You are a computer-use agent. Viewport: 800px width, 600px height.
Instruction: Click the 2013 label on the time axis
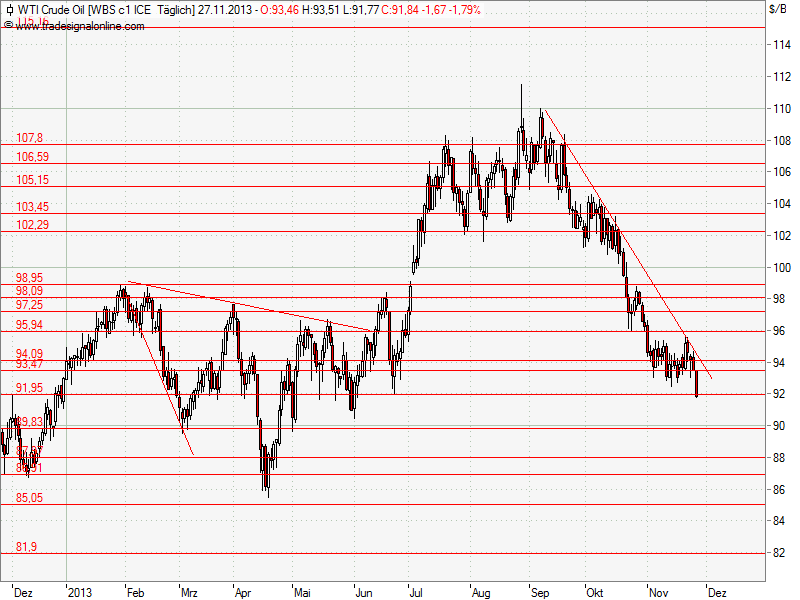(x=80, y=592)
